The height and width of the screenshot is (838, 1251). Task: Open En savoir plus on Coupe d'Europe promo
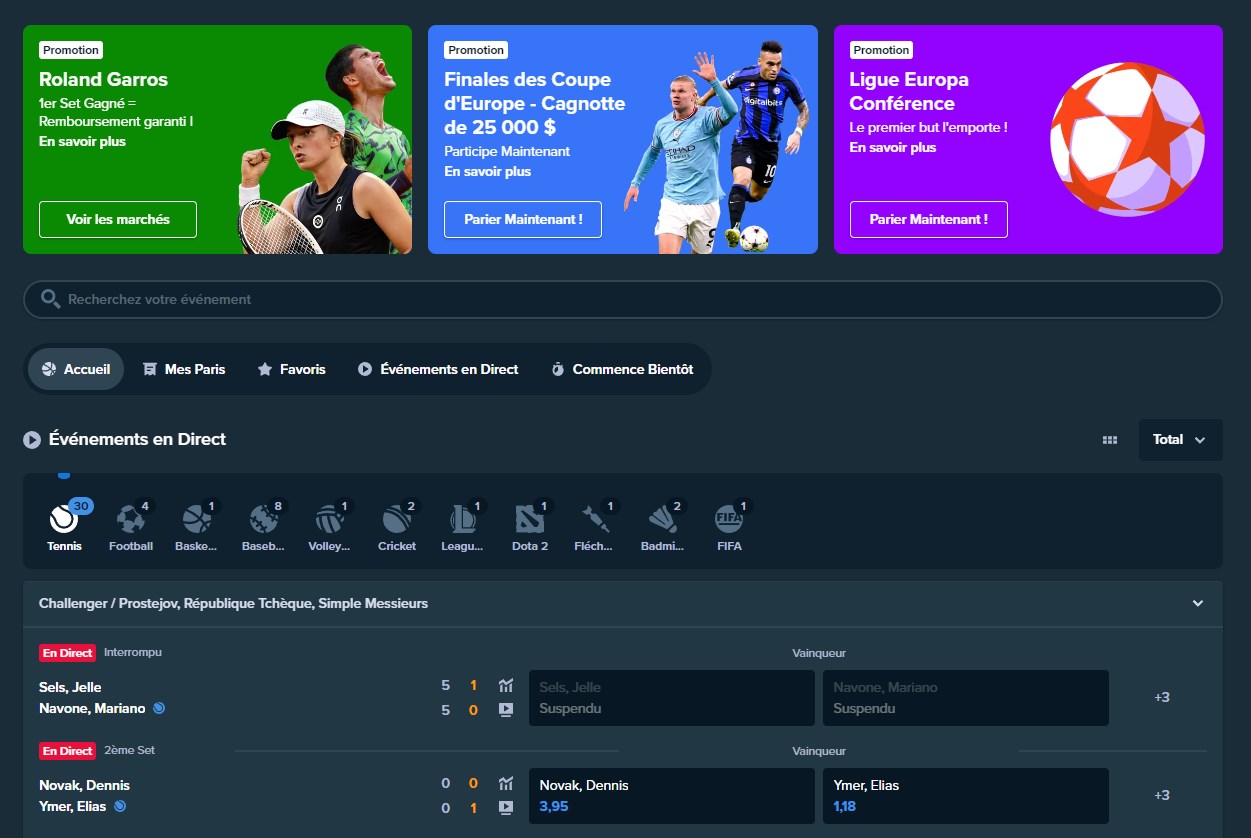click(488, 171)
